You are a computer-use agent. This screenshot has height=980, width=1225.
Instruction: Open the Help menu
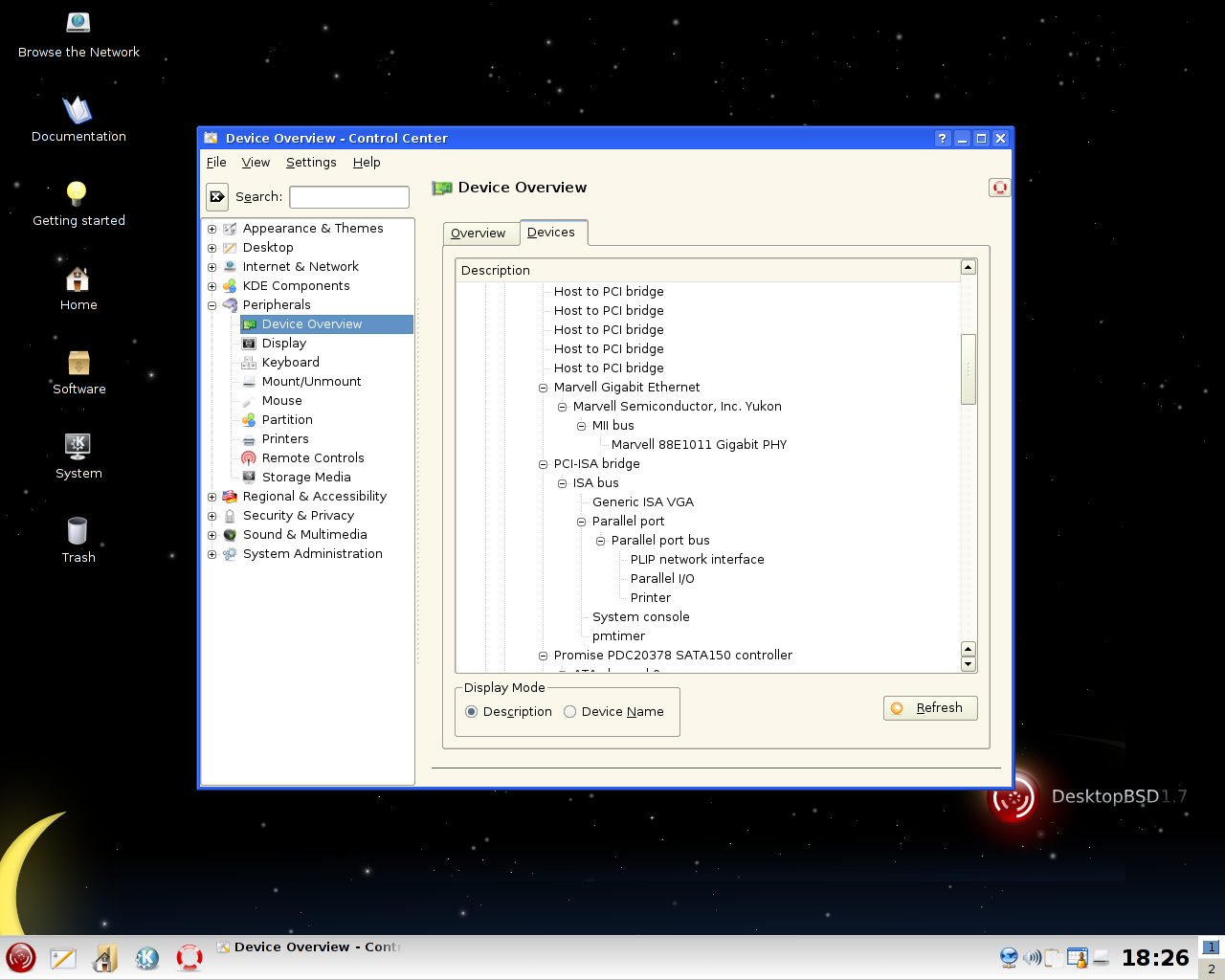(367, 163)
